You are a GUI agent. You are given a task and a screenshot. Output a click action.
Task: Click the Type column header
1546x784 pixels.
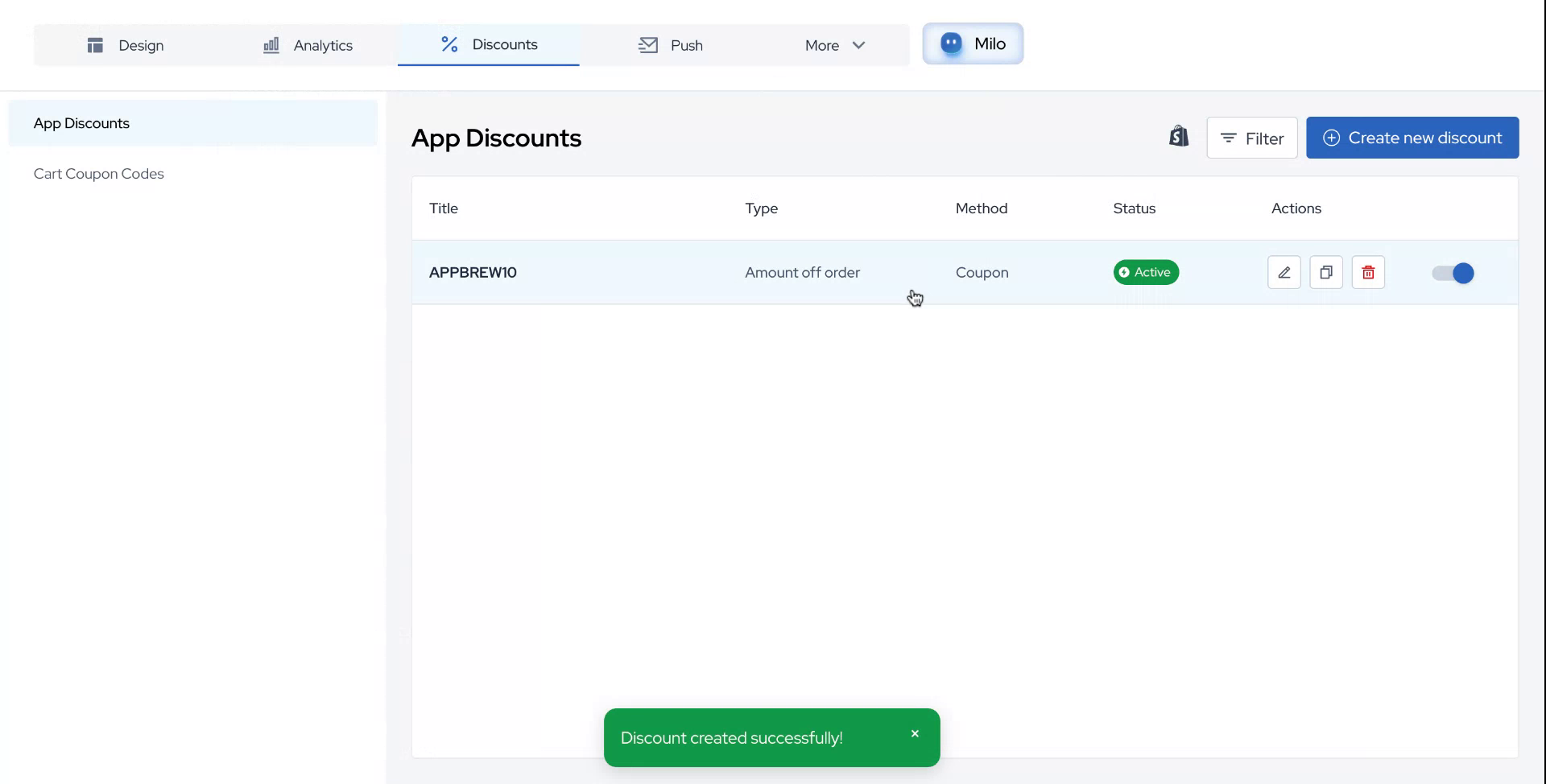(761, 208)
